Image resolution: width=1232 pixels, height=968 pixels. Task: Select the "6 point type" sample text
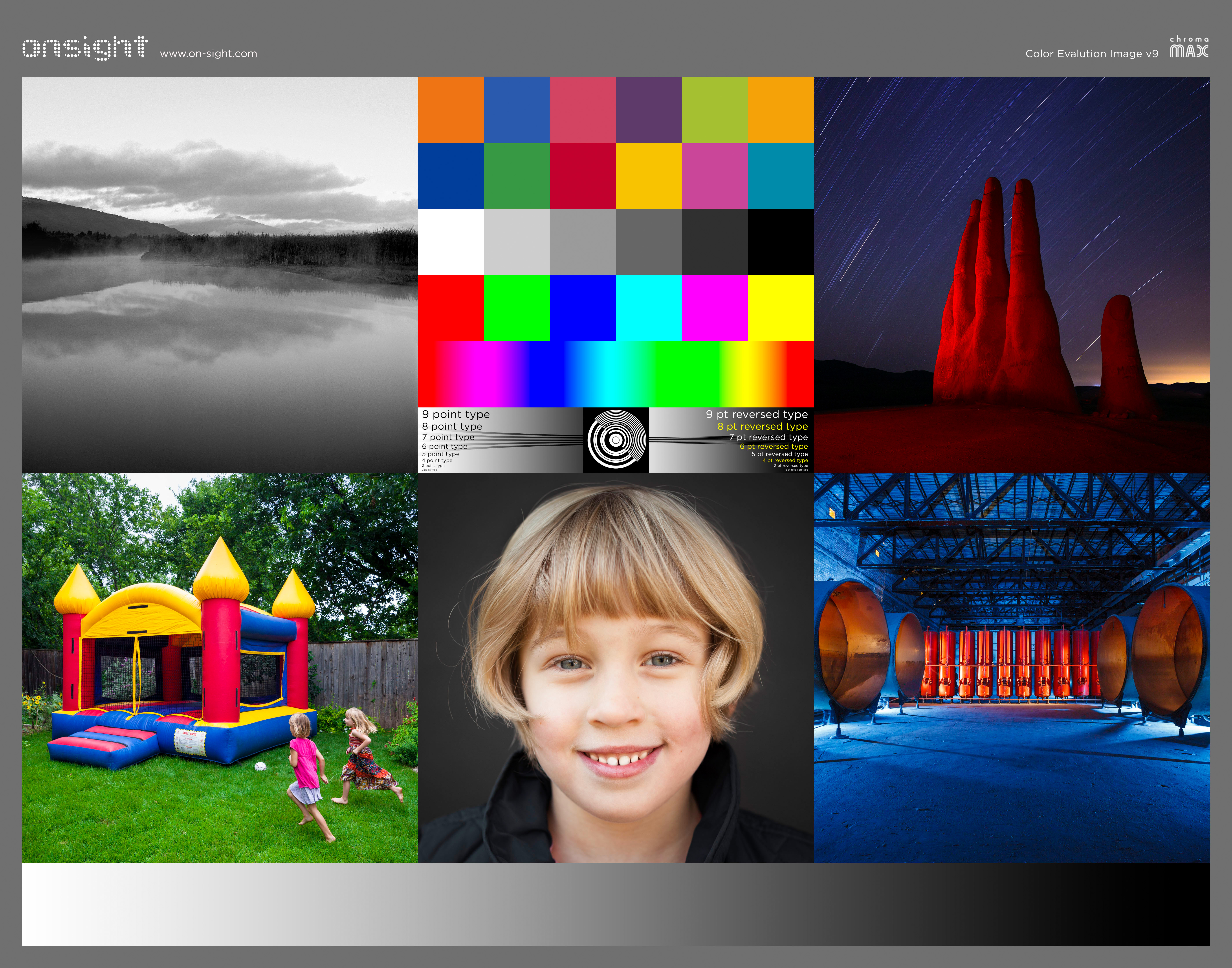click(444, 447)
